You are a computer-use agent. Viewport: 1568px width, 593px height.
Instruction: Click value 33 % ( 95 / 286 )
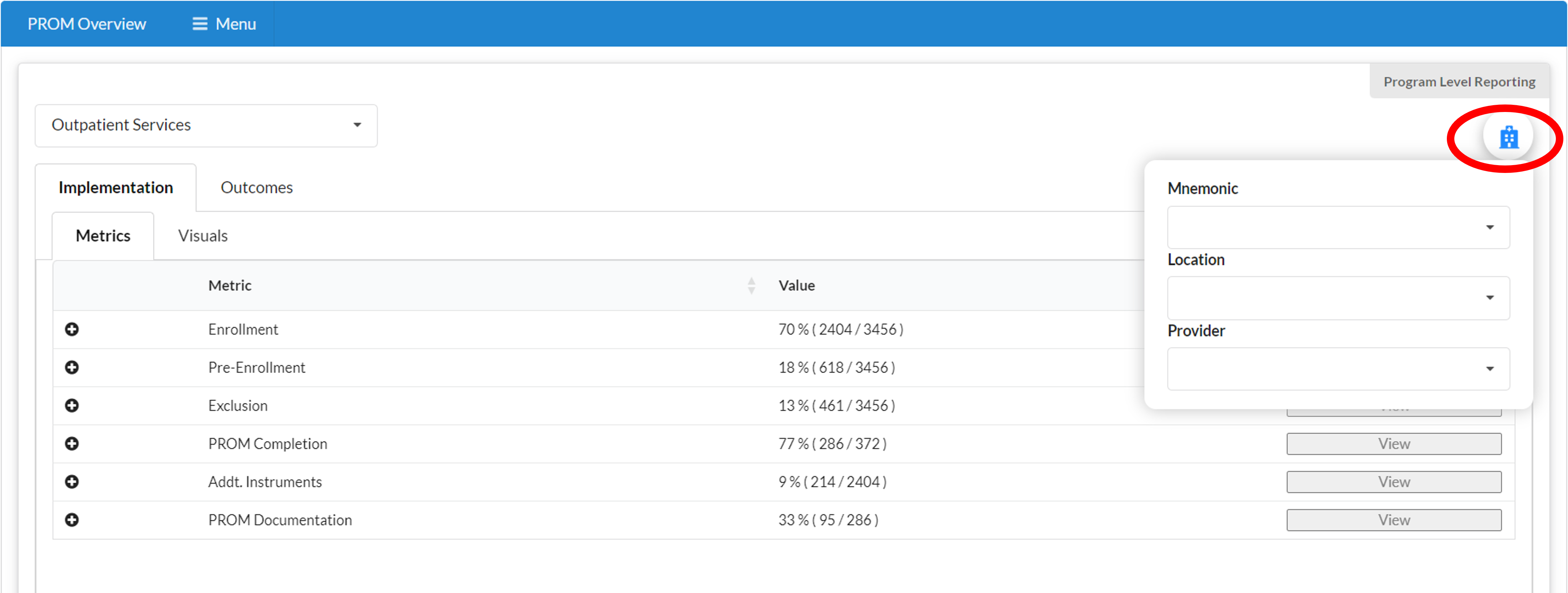(x=828, y=520)
